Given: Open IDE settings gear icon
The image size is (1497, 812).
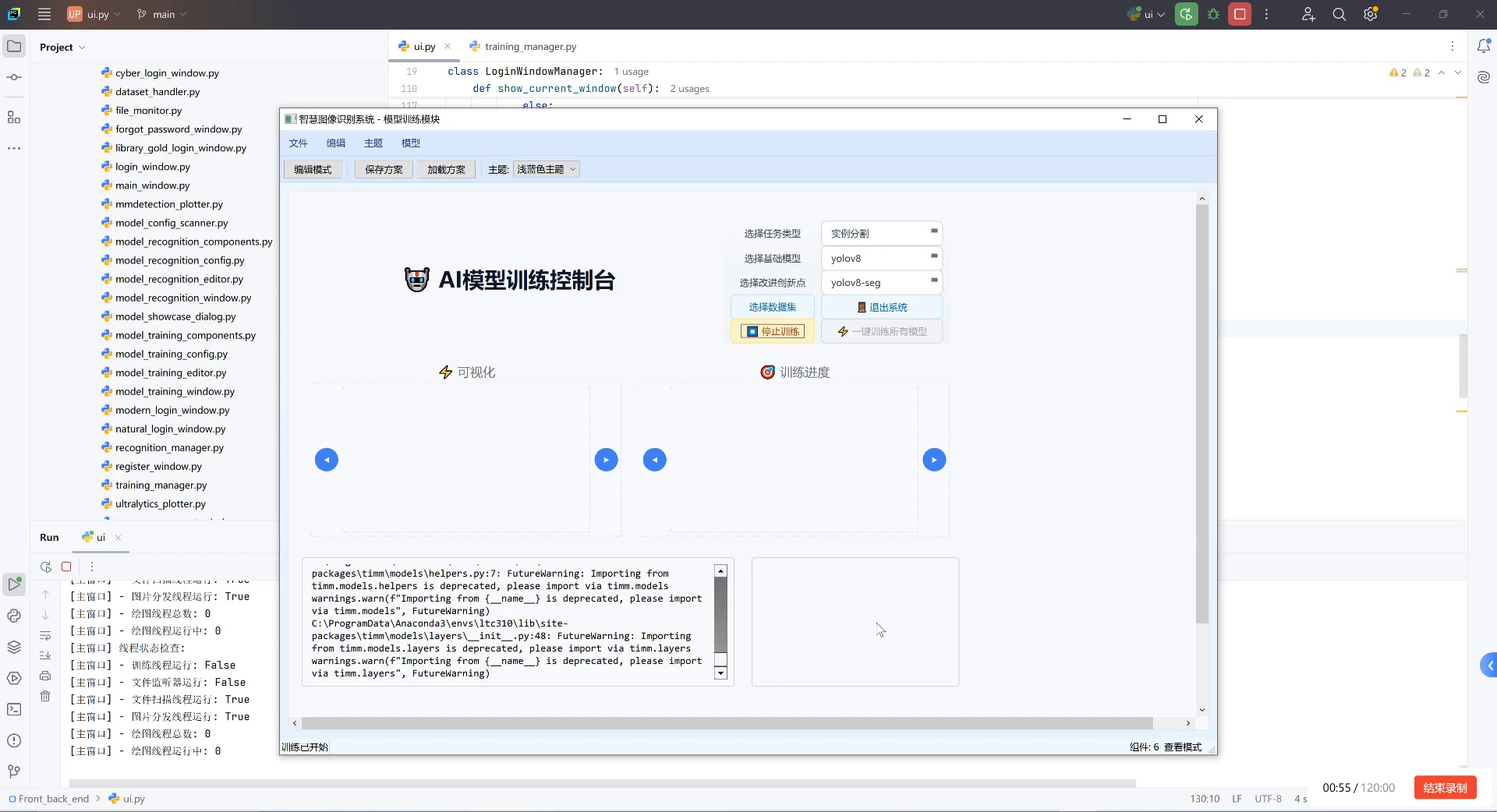Looking at the screenshot, I should pos(1371,14).
